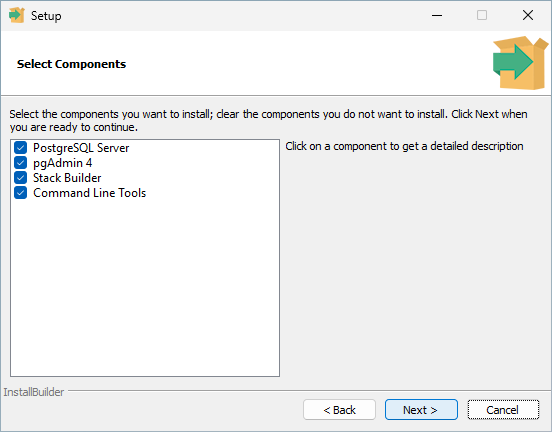Click the large box-arrow installer logo
This screenshot has height=432, width=552.
coord(520,63)
